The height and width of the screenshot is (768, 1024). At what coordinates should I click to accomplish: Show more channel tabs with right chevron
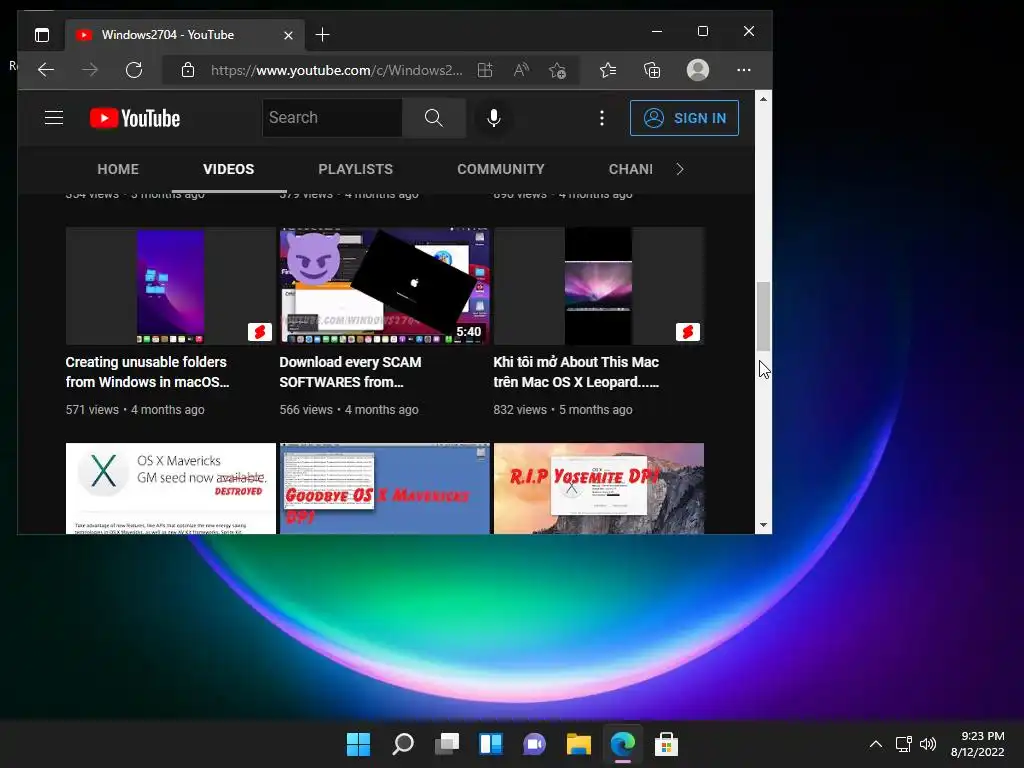(x=680, y=169)
